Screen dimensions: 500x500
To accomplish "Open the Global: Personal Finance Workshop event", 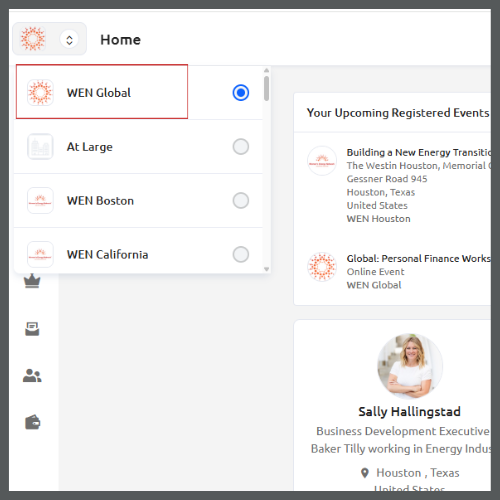I will click(418, 259).
